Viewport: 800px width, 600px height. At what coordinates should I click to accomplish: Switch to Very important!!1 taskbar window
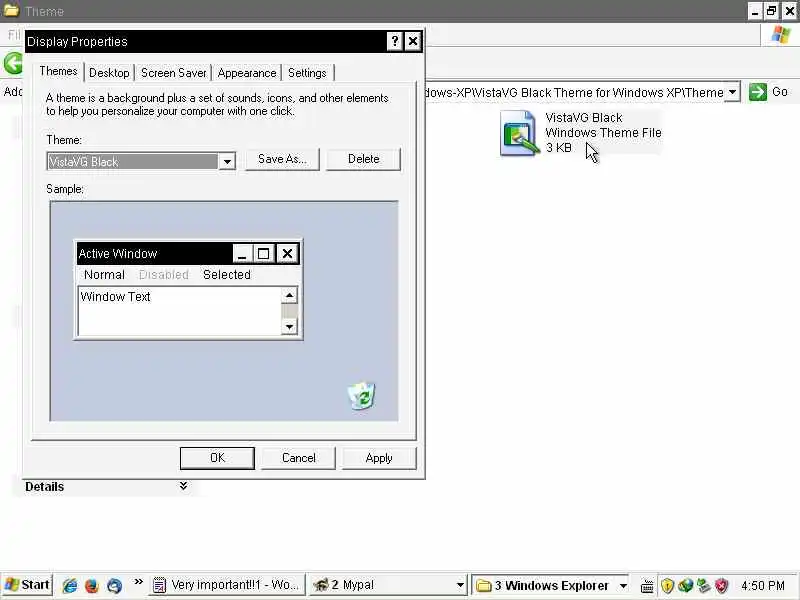pyautogui.click(x=227, y=585)
